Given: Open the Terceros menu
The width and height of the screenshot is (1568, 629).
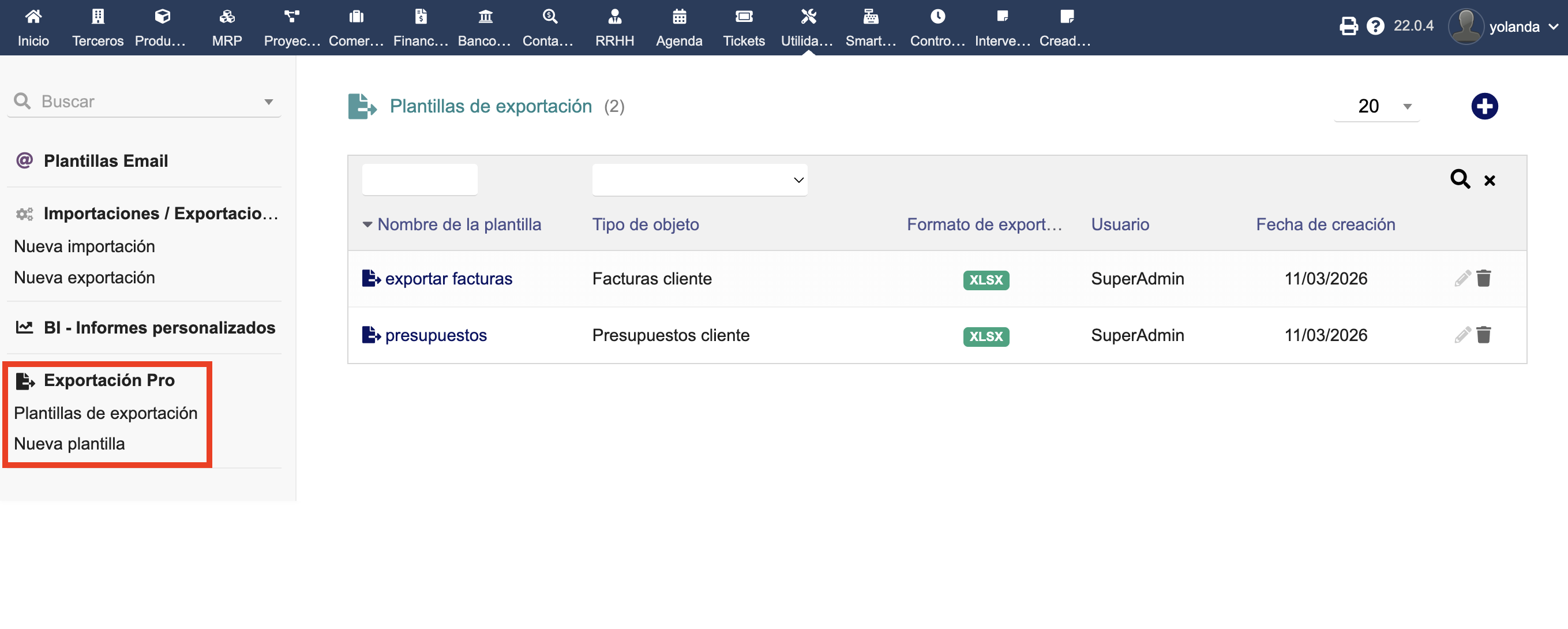Looking at the screenshot, I should pyautogui.click(x=97, y=28).
